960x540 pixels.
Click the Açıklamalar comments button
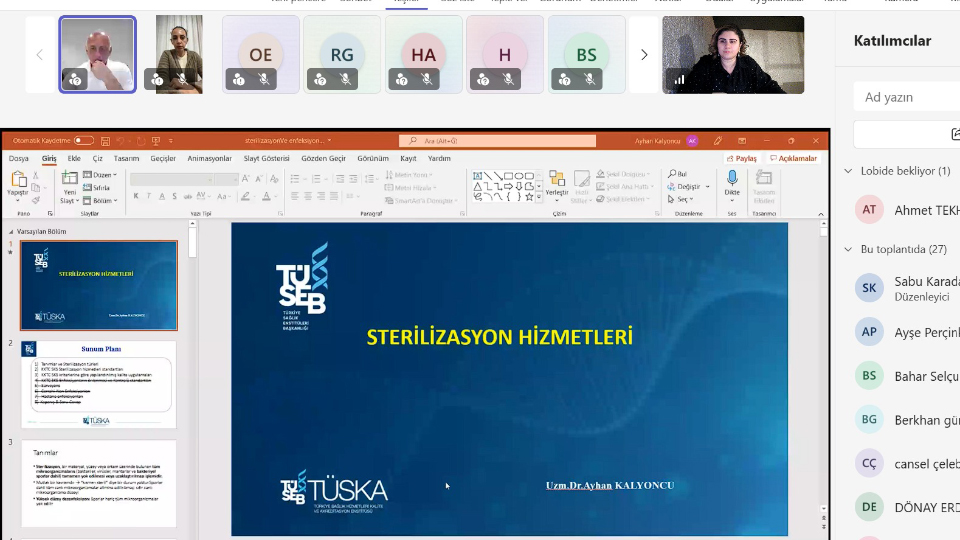[794, 158]
